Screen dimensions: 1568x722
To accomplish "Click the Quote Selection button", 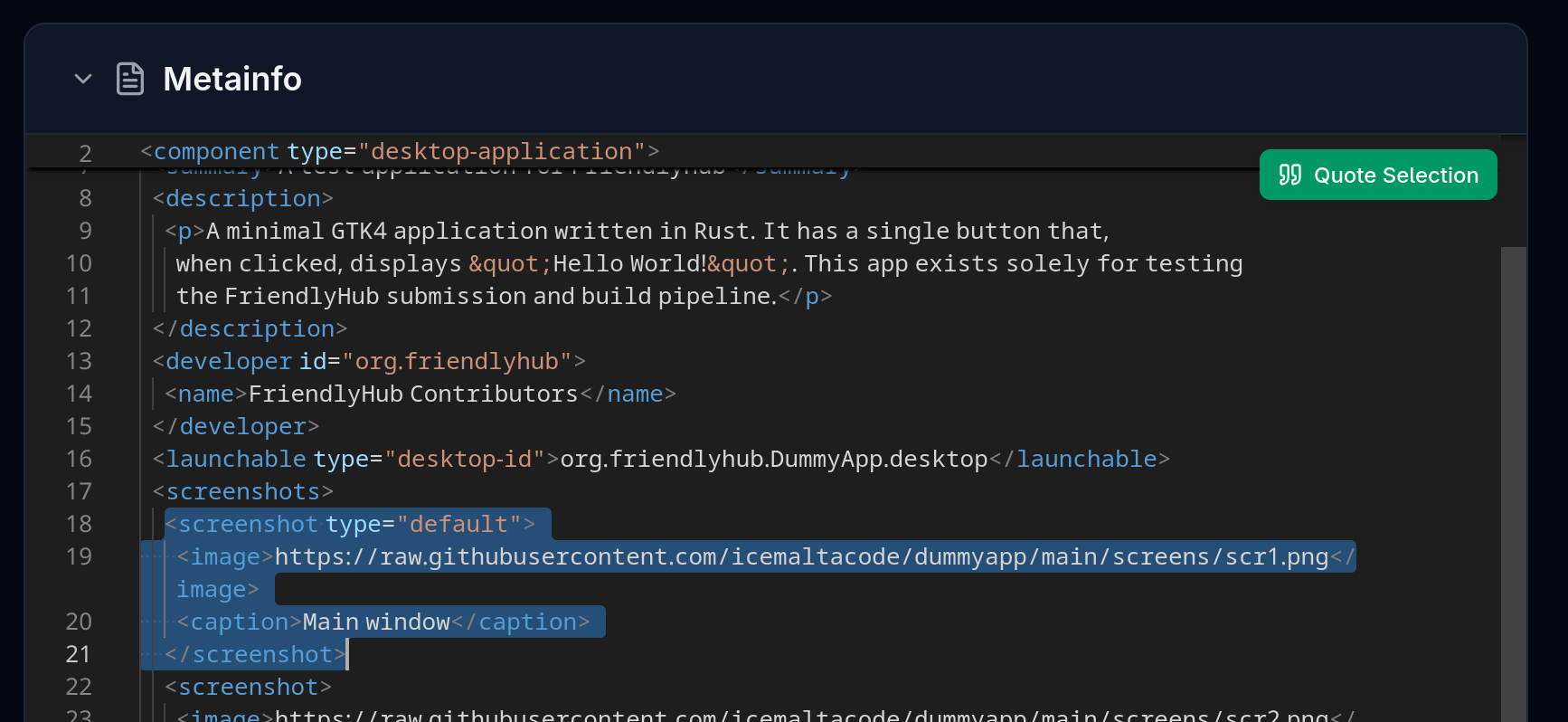I will [1377, 175].
